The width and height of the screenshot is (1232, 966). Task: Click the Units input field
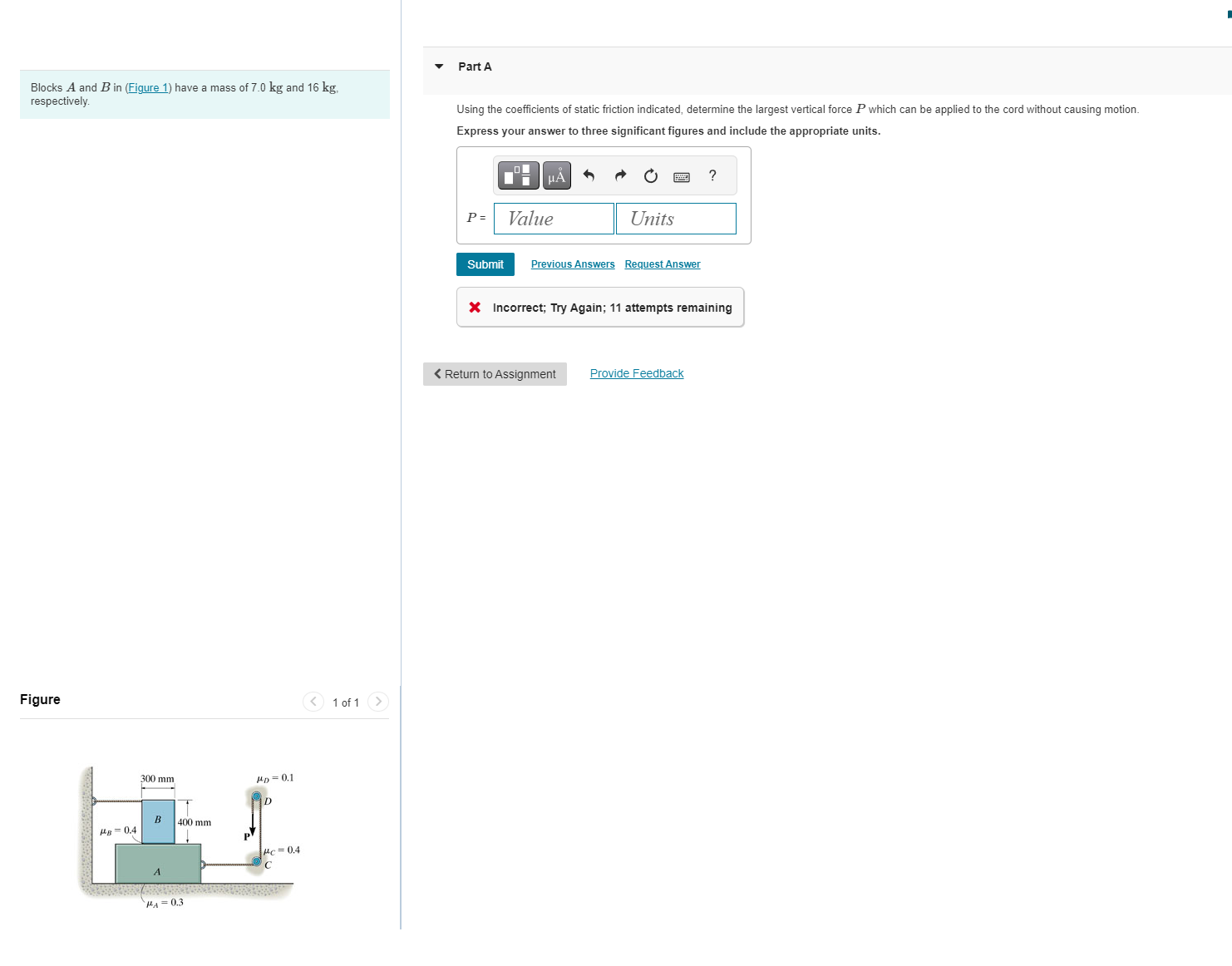(675, 218)
